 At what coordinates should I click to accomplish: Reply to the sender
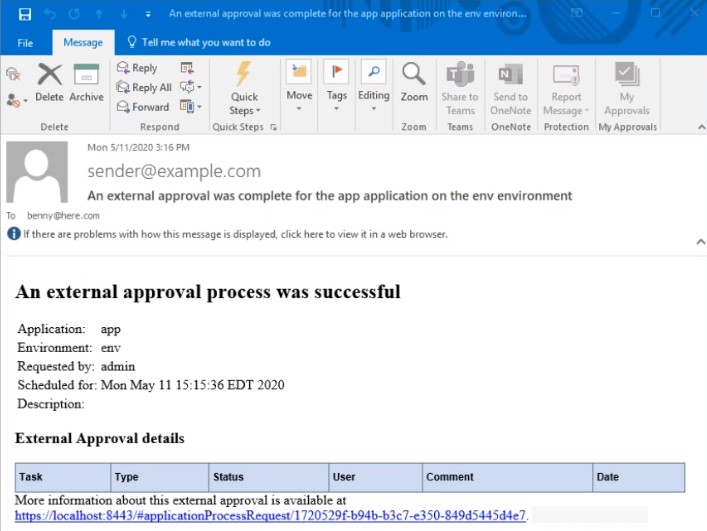137,68
